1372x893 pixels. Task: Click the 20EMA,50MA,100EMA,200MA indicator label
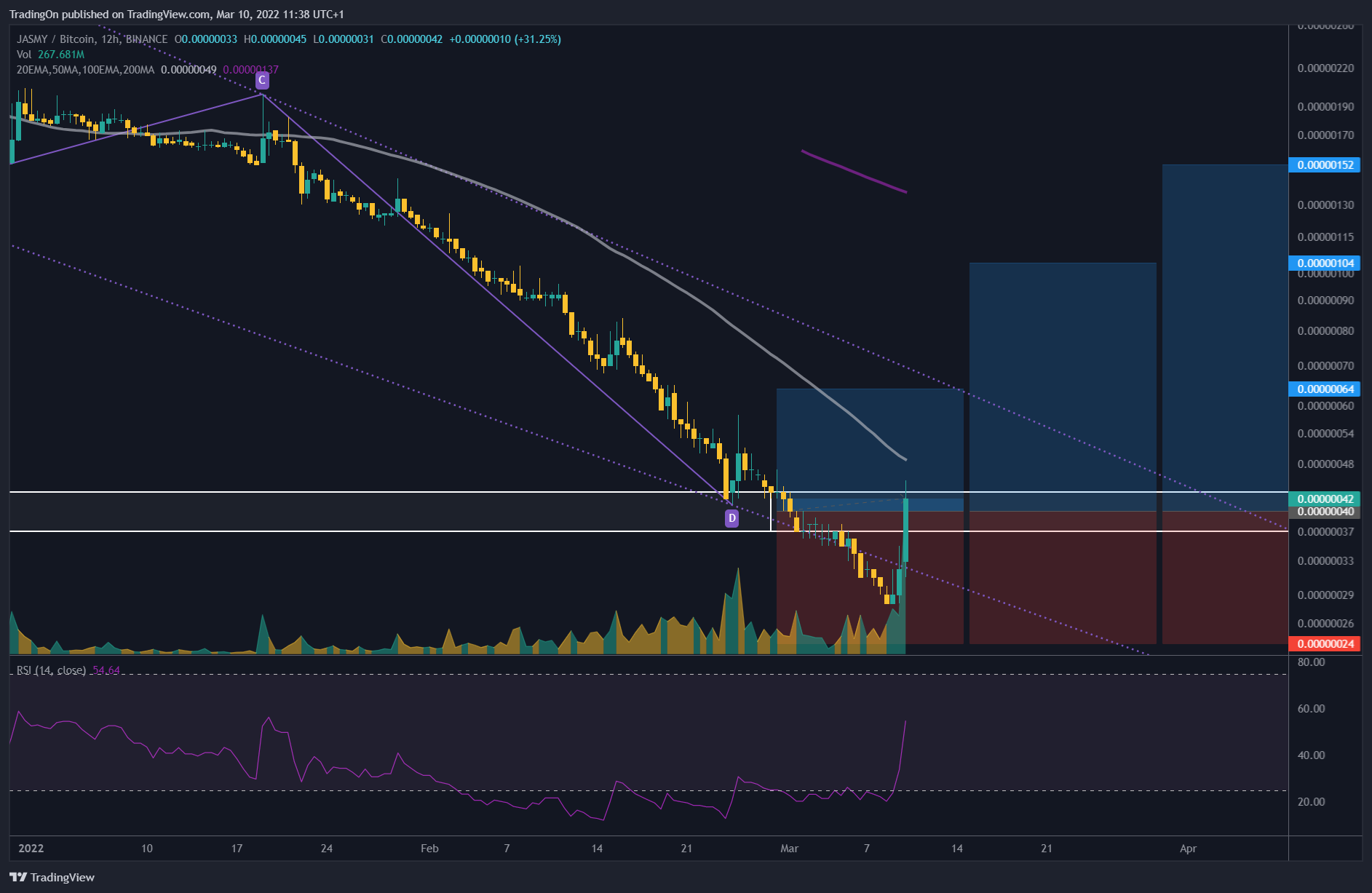pos(86,70)
